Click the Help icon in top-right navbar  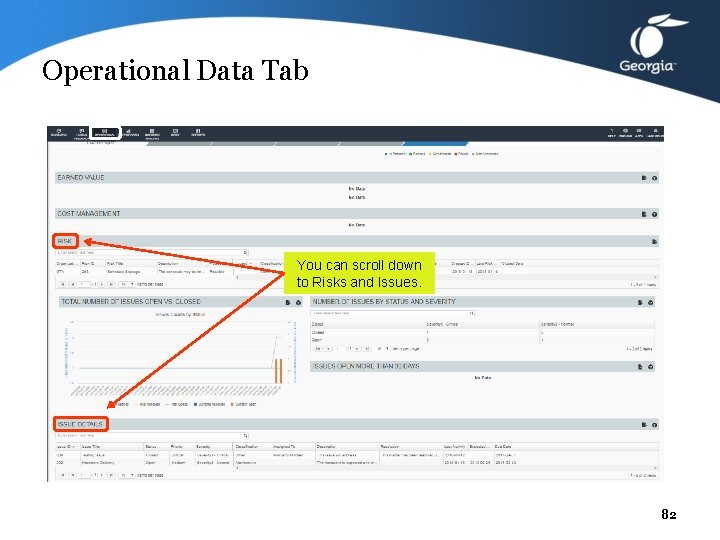coord(612,133)
